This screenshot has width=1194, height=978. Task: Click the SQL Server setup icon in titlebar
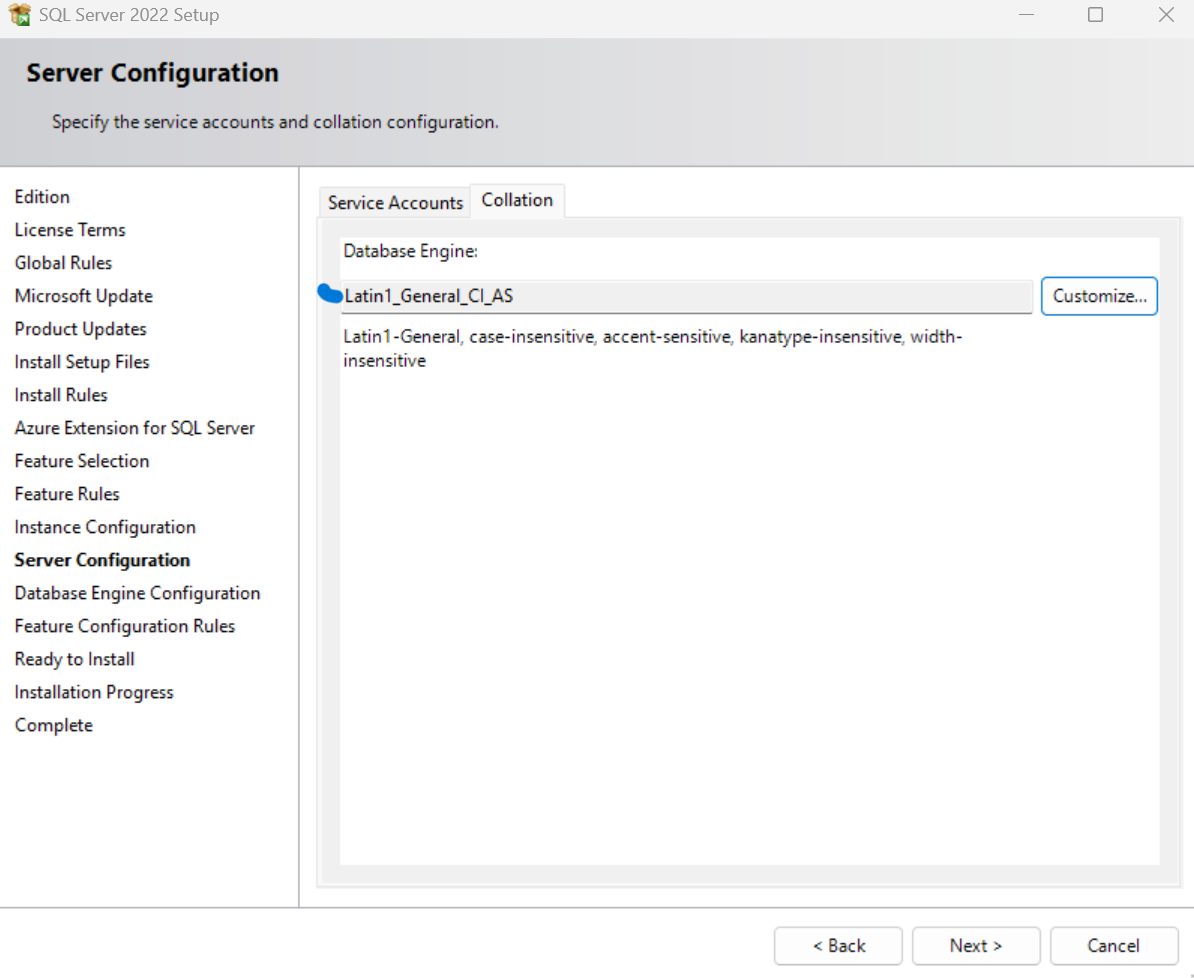[x=18, y=15]
